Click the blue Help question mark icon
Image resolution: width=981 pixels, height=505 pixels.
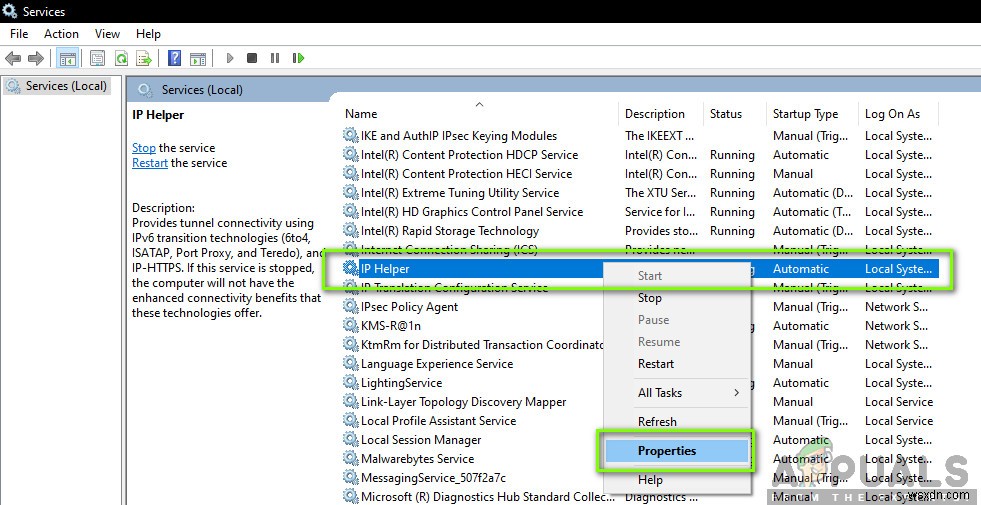pos(175,58)
